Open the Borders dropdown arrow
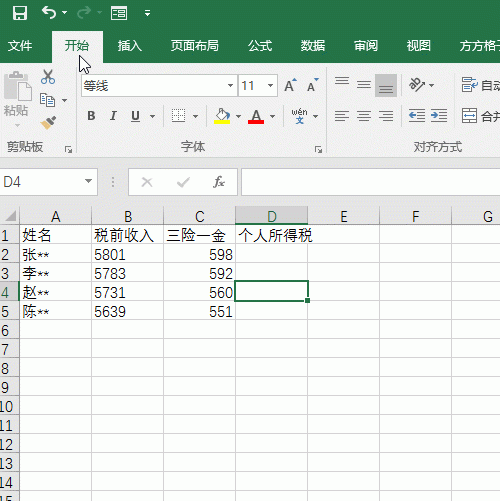Screen dimensions: 500x501 click(196, 116)
